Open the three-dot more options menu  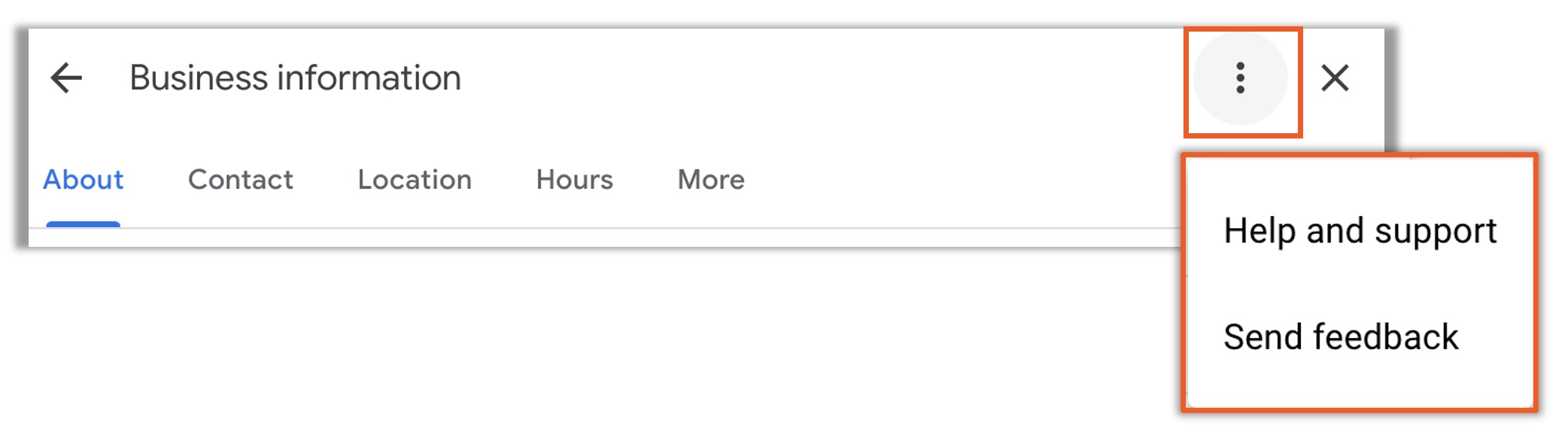1240,78
